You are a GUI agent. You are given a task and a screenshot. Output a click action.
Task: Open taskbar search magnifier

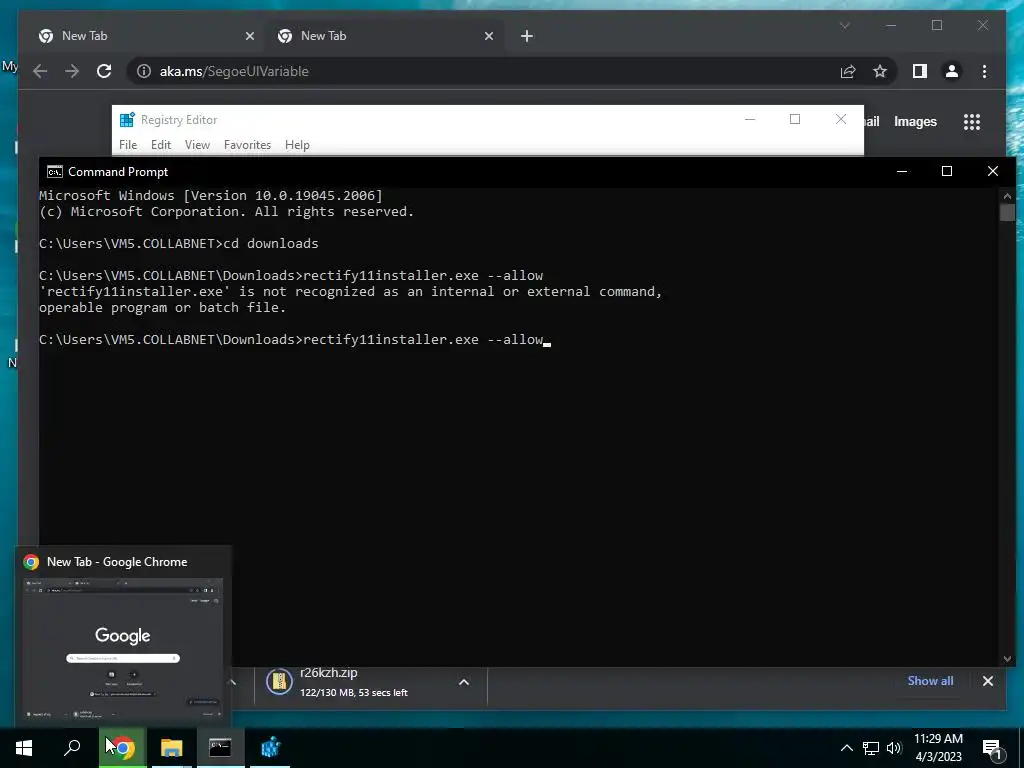(72, 747)
